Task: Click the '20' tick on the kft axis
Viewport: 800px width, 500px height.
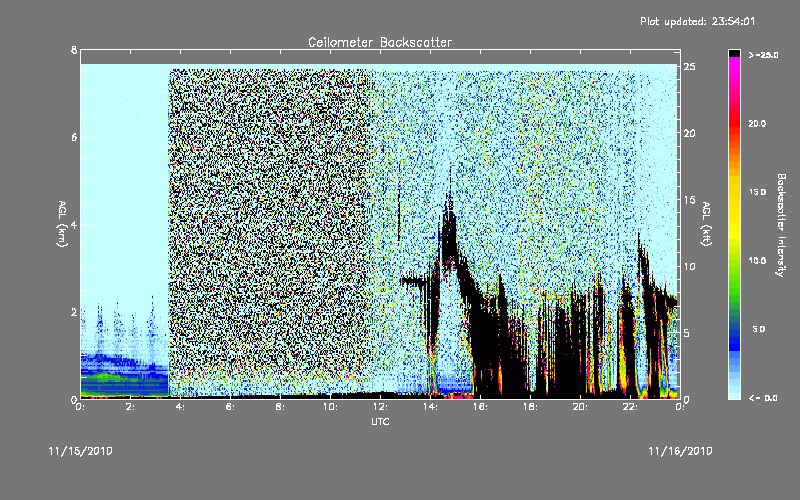Action: [x=690, y=133]
